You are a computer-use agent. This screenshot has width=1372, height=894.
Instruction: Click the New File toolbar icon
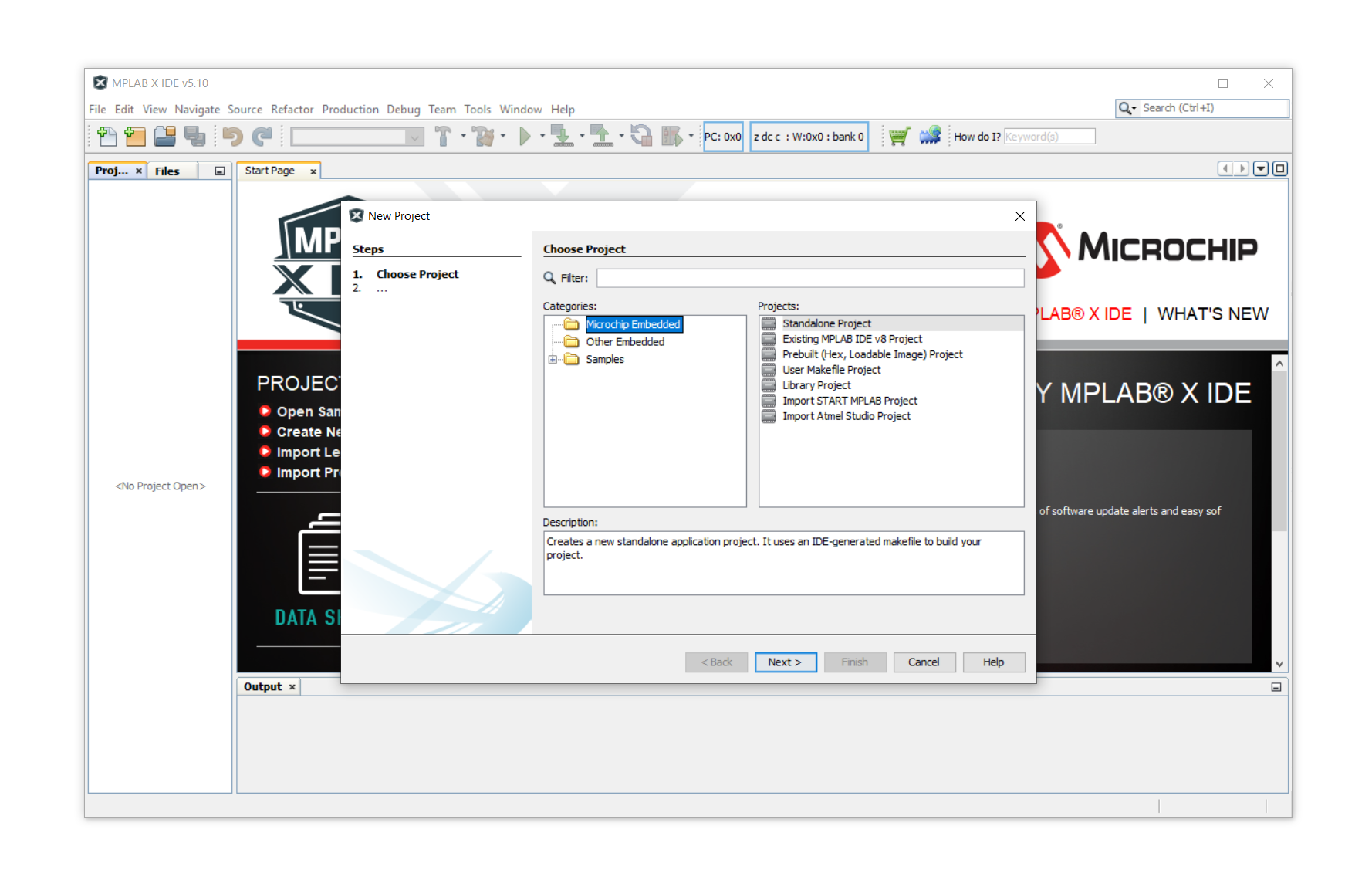point(106,137)
